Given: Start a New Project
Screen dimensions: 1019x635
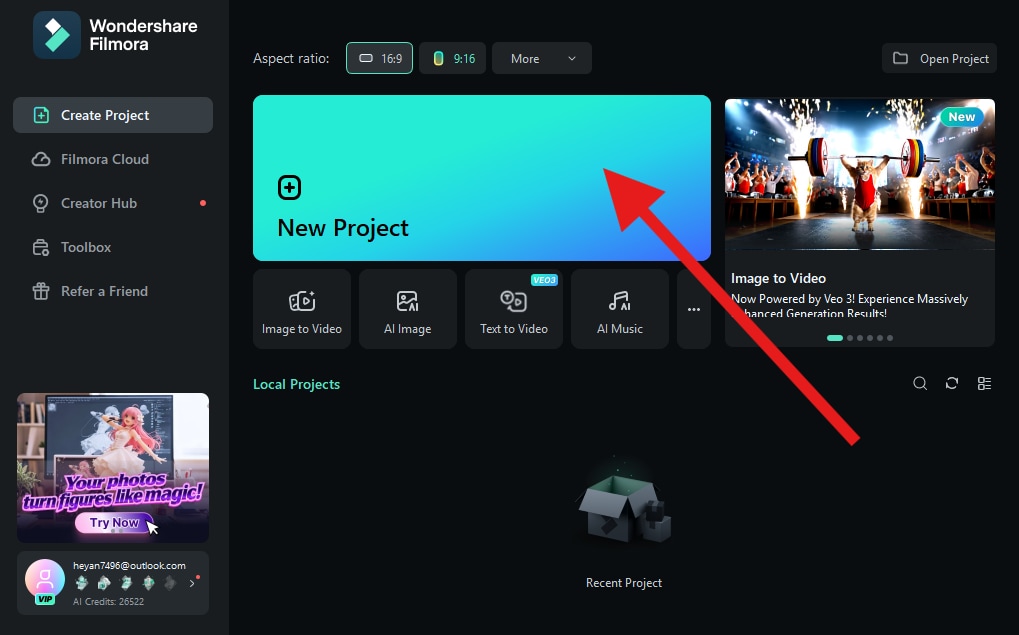Looking at the screenshot, I should pyautogui.click(x=482, y=178).
